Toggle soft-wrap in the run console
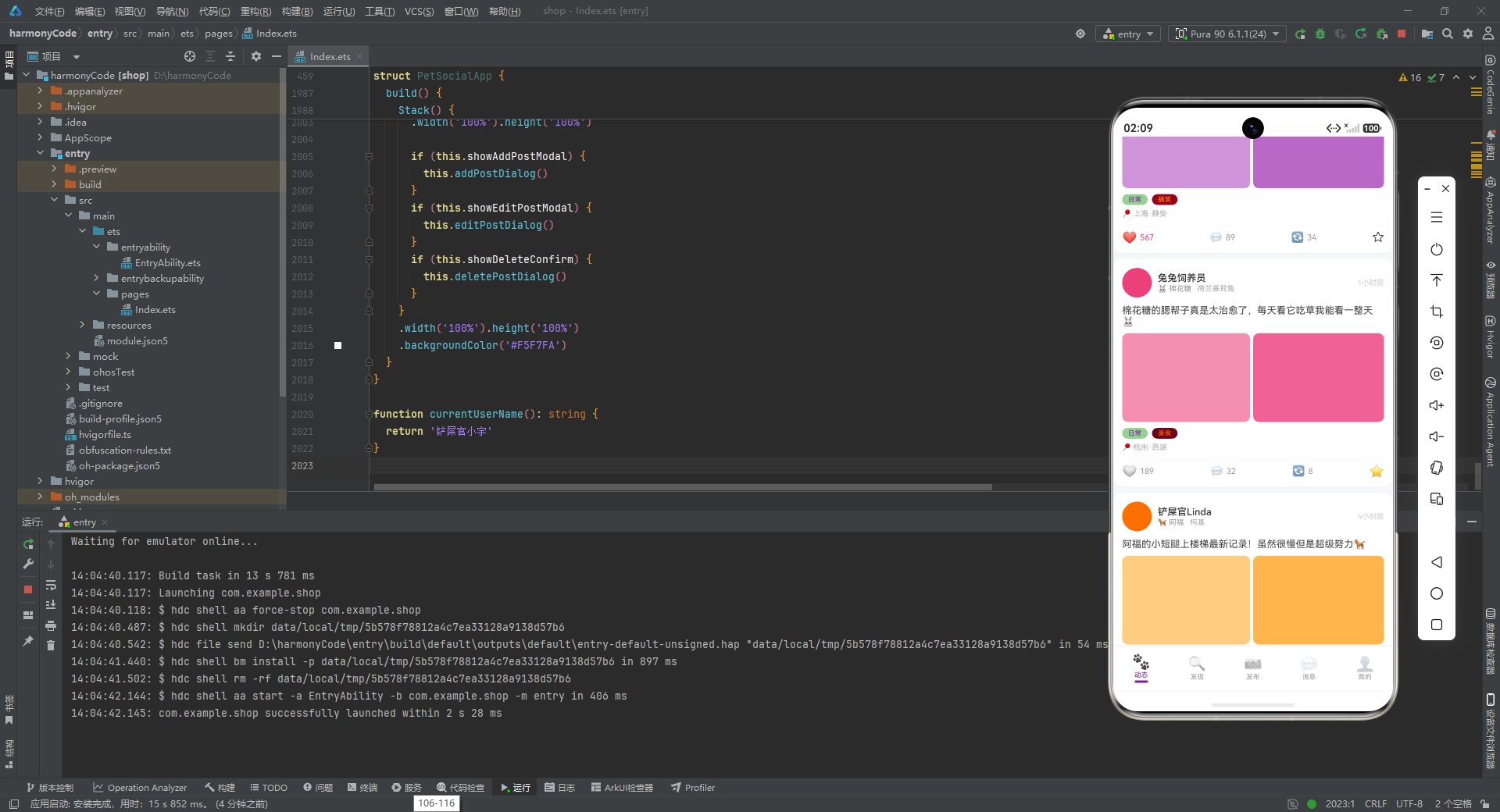Screen dimensions: 1500x812 coord(51,585)
